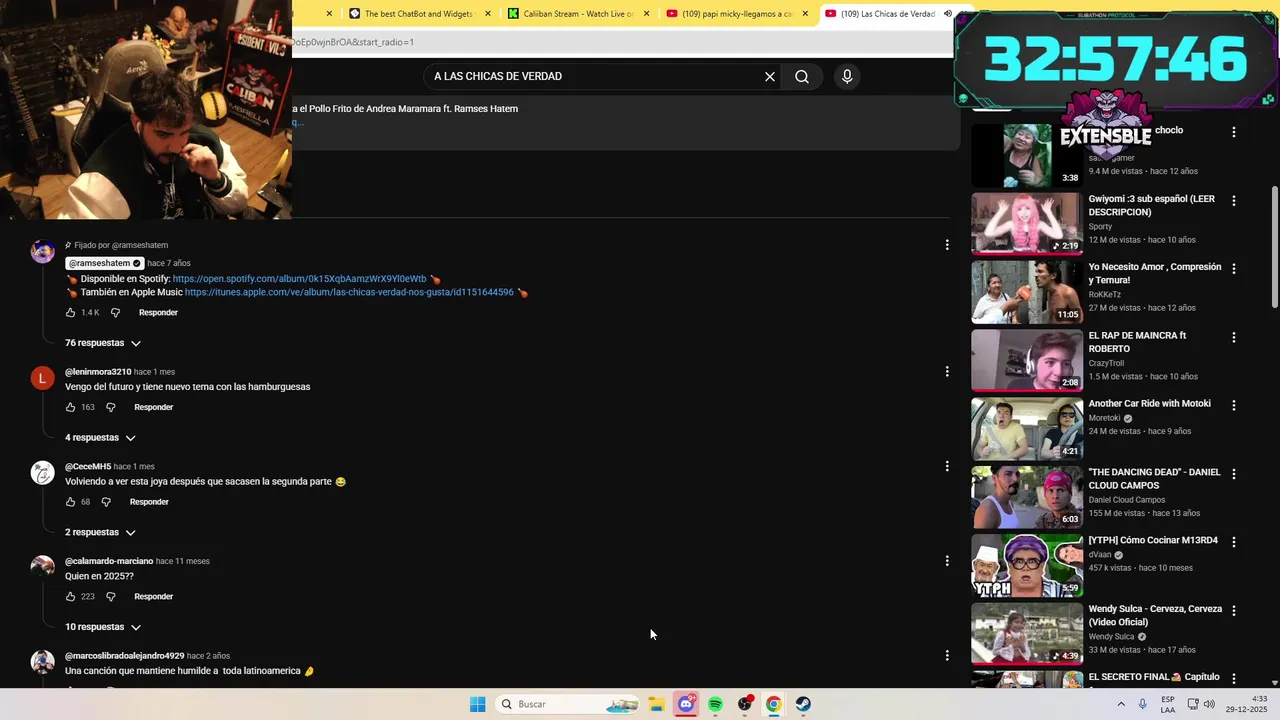Switch to Caliiban Stream Watch Live tab
1280x720 pixels.
570,14
